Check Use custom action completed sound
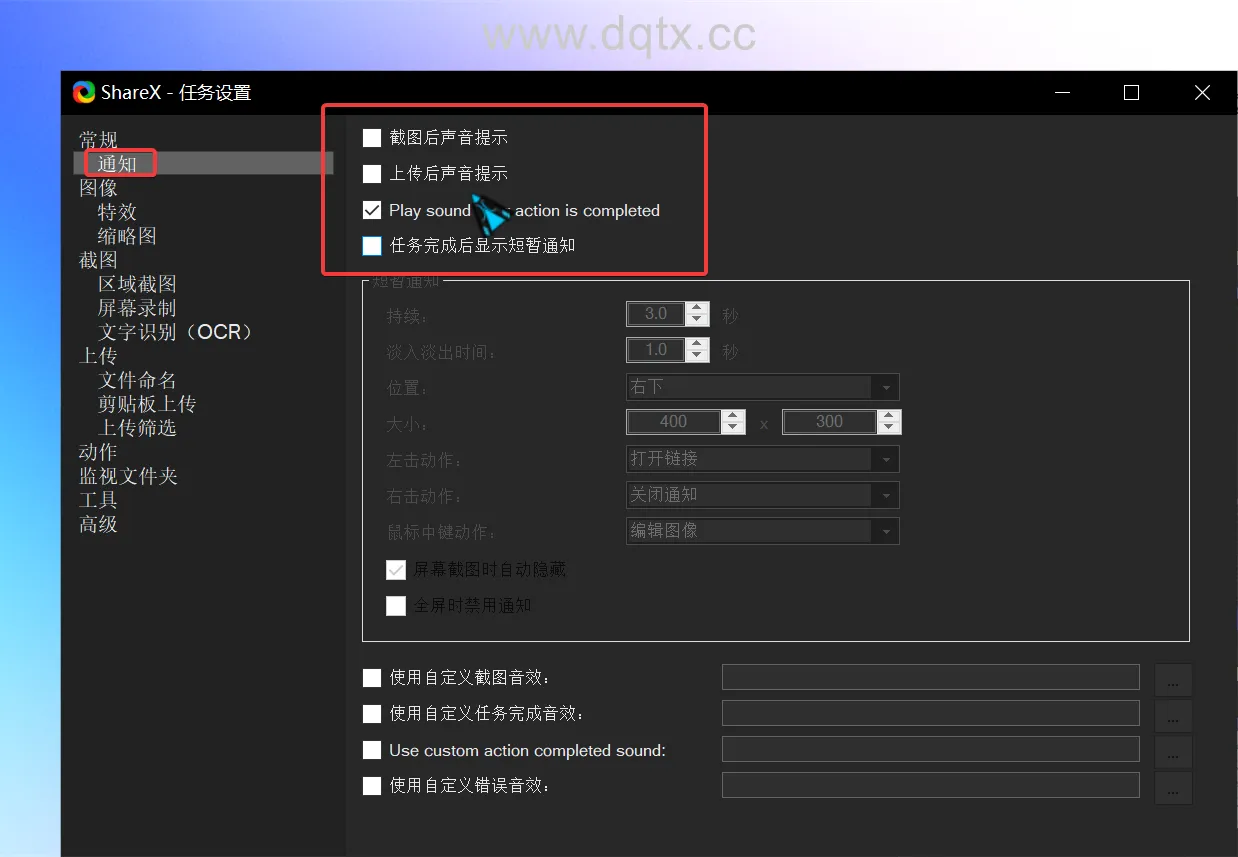The height and width of the screenshot is (857, 1238). click(372, 750)
